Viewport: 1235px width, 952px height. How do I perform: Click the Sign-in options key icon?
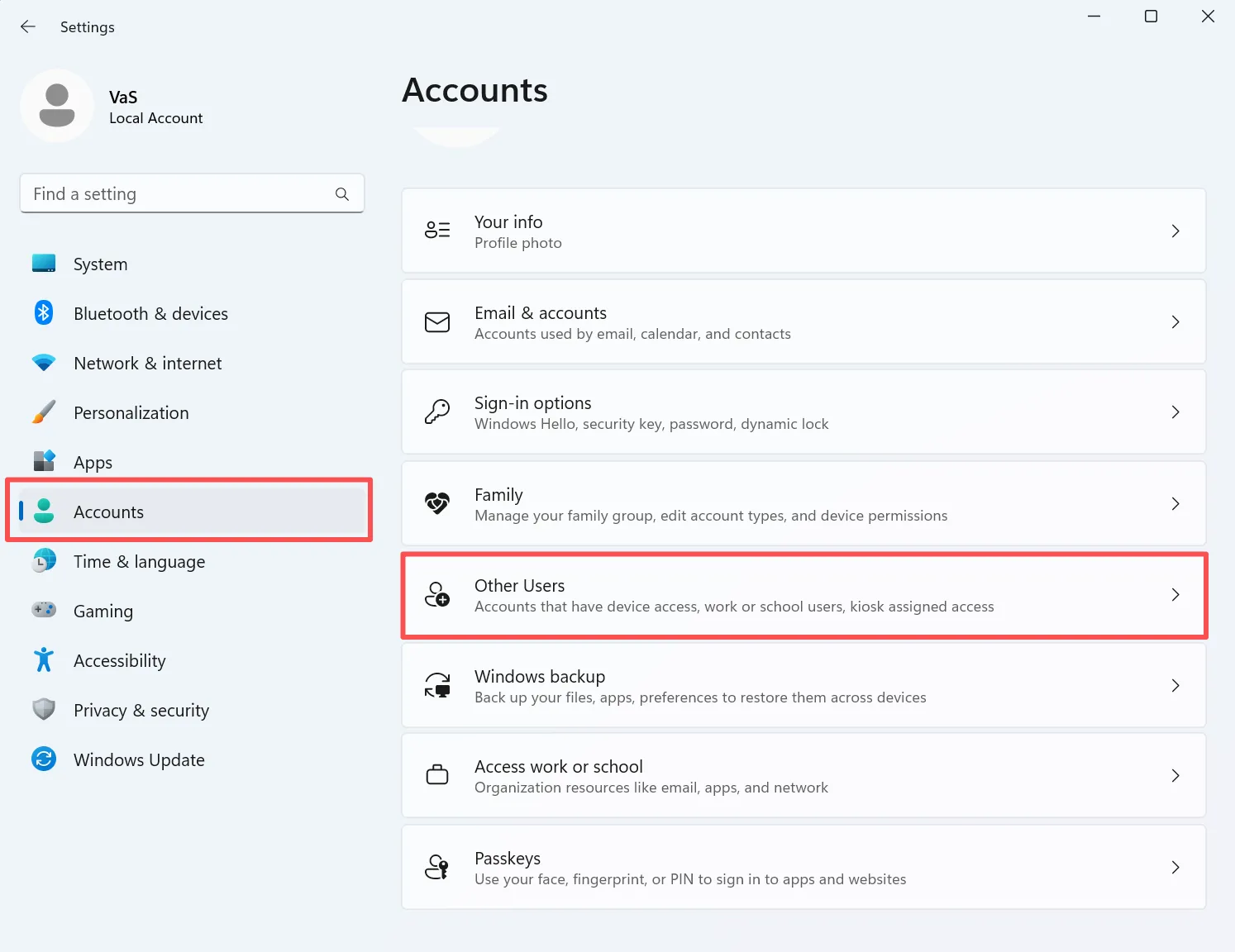437,412
